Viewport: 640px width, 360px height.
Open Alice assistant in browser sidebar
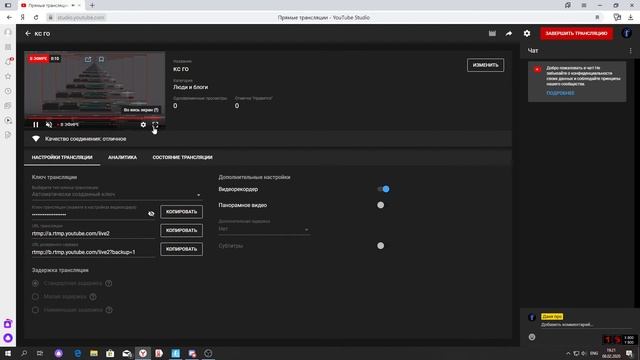tap(8, 338)
